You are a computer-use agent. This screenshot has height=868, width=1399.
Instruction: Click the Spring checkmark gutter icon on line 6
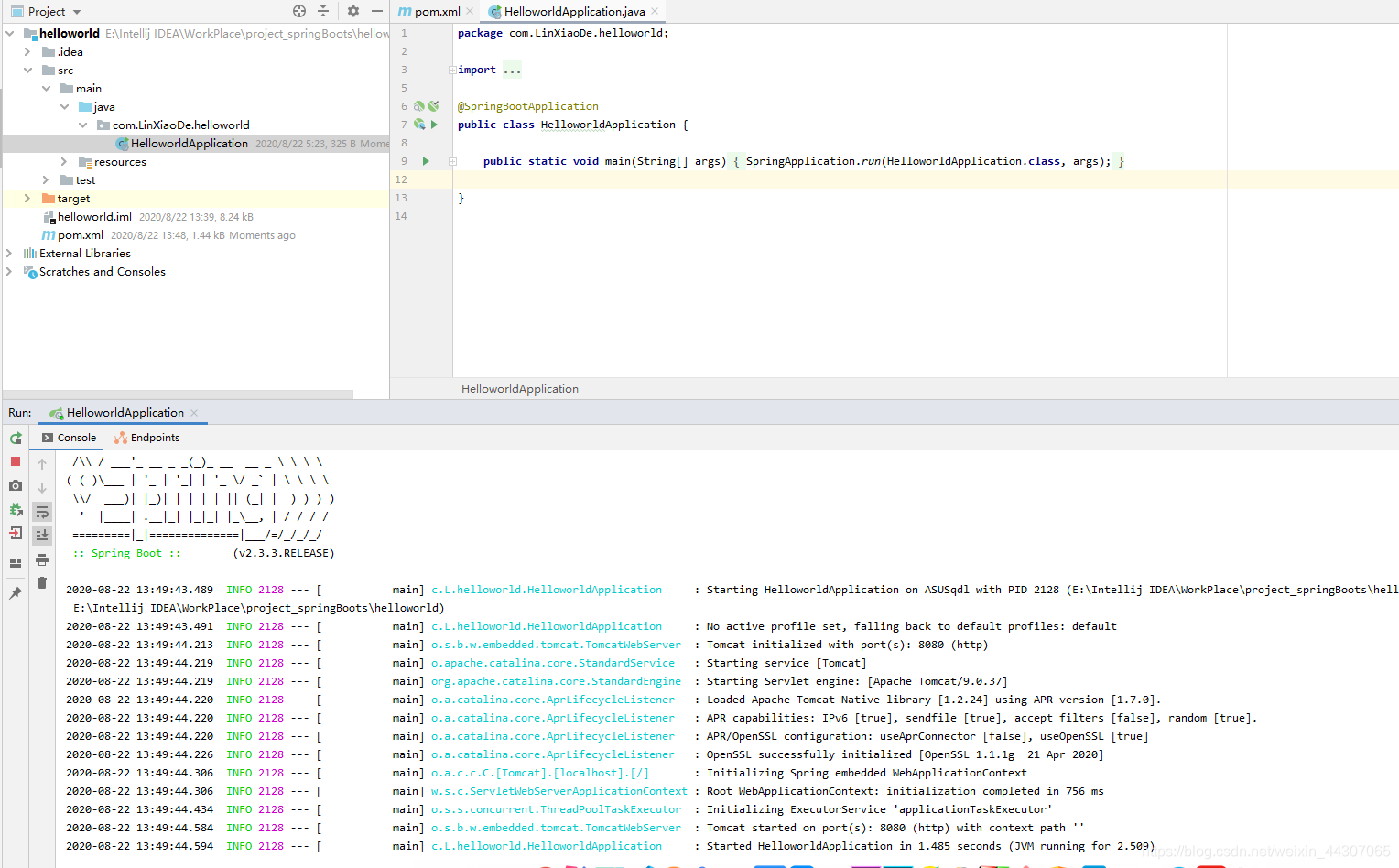[434, 106]
